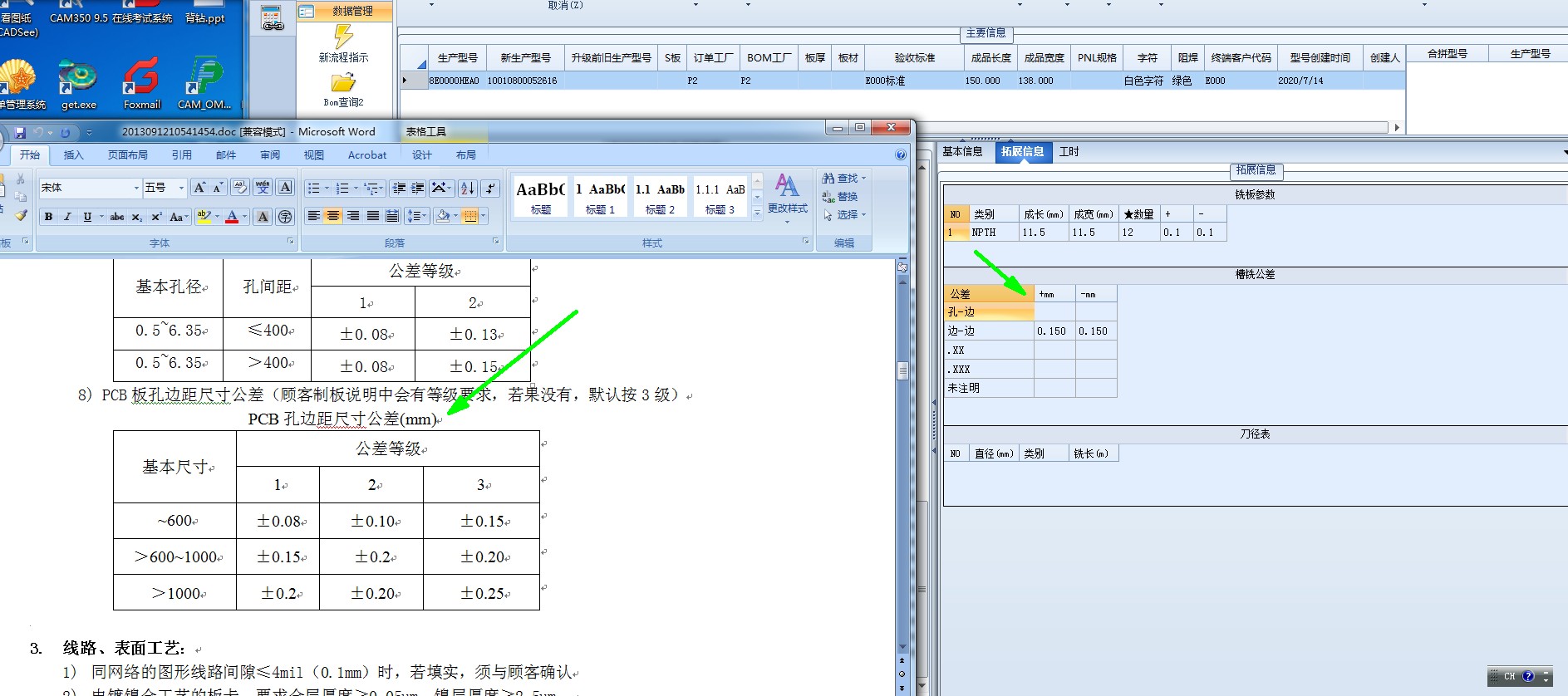1568x696 pixels.
Task: Expand the styles gallery more arrow
Action: (x=757, y=213)
